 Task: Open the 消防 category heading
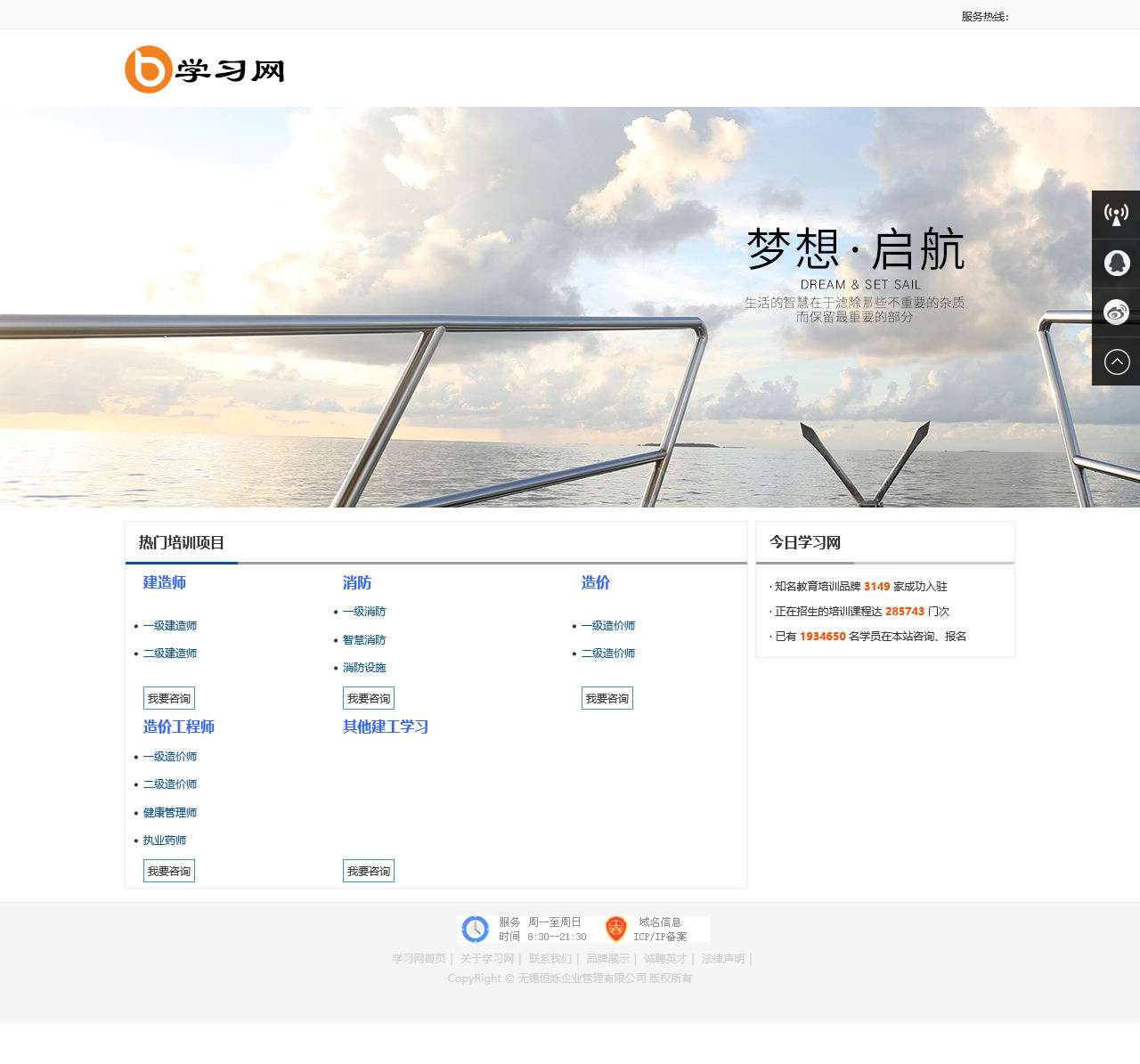357,582
